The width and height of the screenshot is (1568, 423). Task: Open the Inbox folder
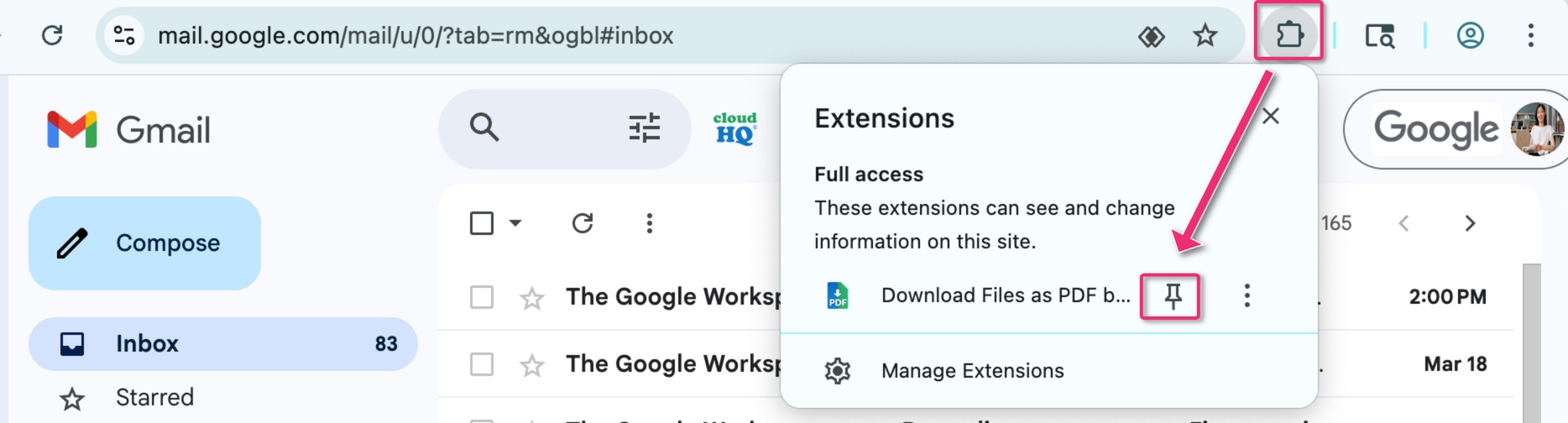coord(147,343)
